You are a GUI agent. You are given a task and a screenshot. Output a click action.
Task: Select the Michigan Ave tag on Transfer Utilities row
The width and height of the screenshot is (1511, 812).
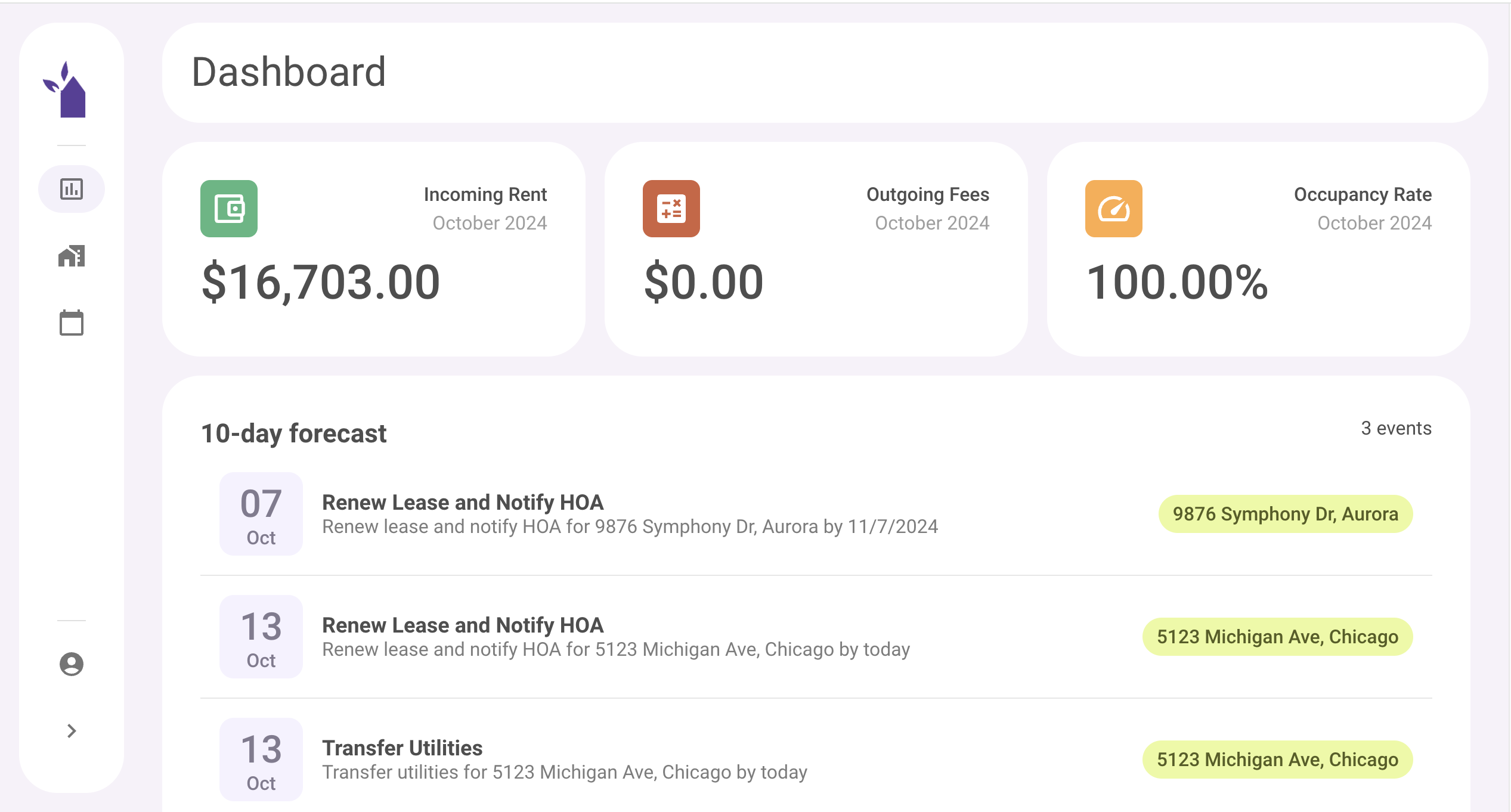coord(1277,760)
